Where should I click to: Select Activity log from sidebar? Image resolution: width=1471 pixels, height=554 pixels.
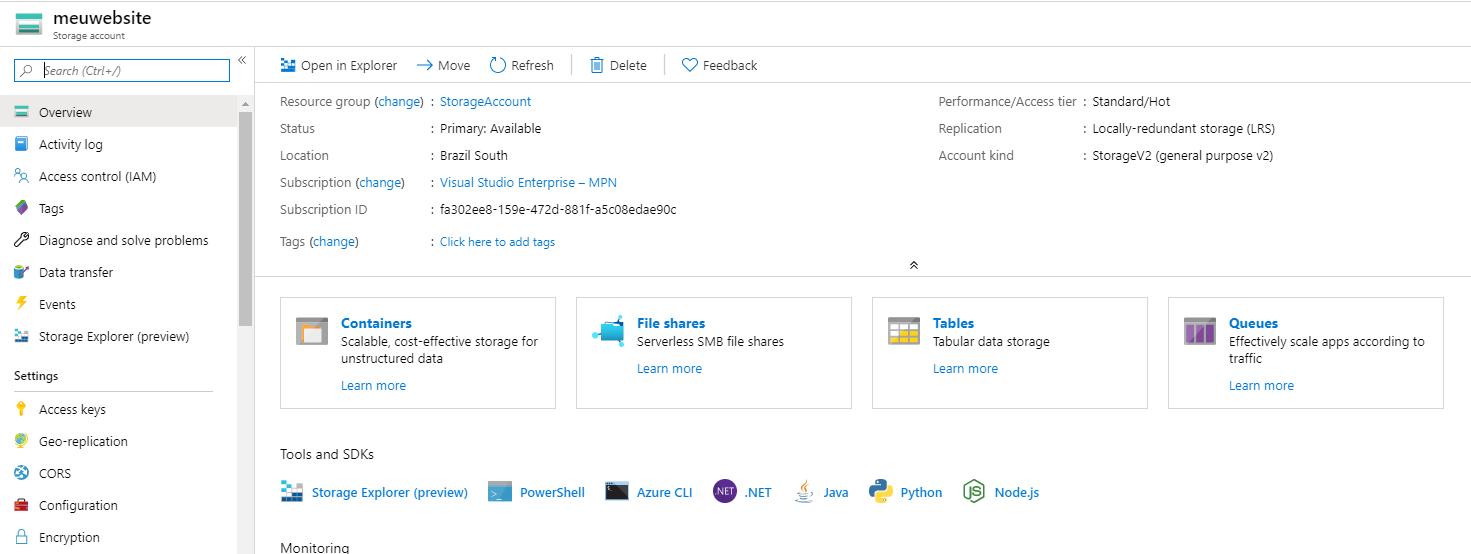coord(70,144)
